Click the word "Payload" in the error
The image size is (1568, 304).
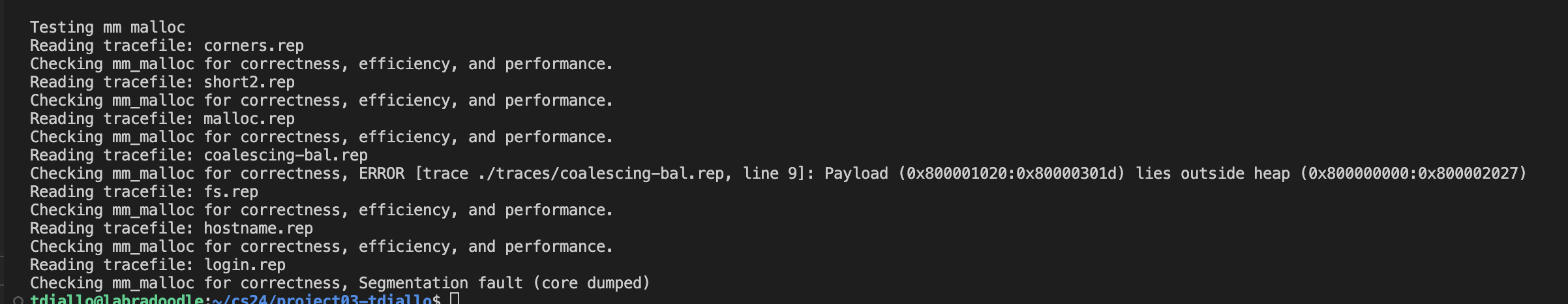[x=856, y=174]
